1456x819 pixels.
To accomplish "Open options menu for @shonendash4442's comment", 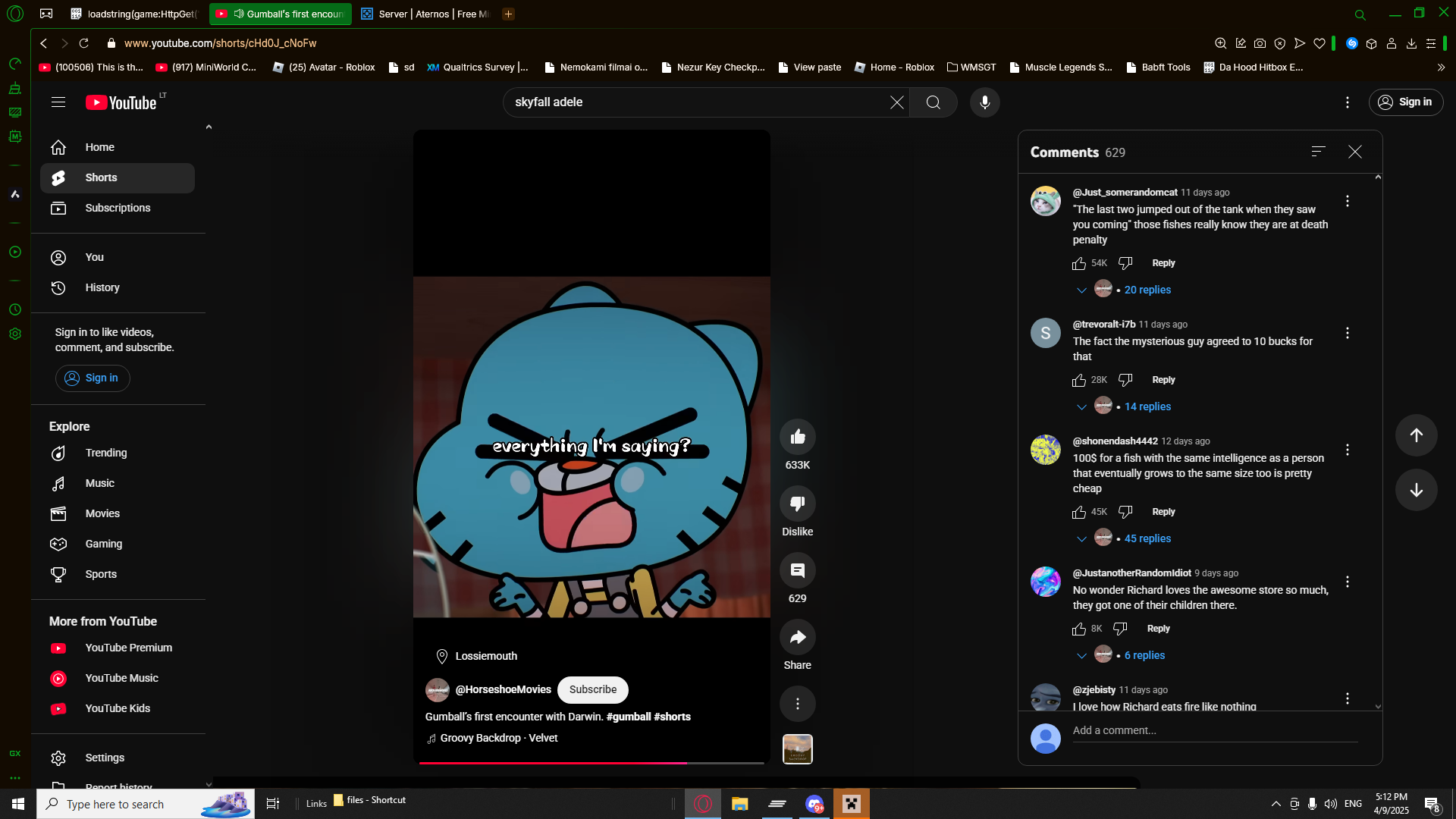I will (x=1348, y=450).
